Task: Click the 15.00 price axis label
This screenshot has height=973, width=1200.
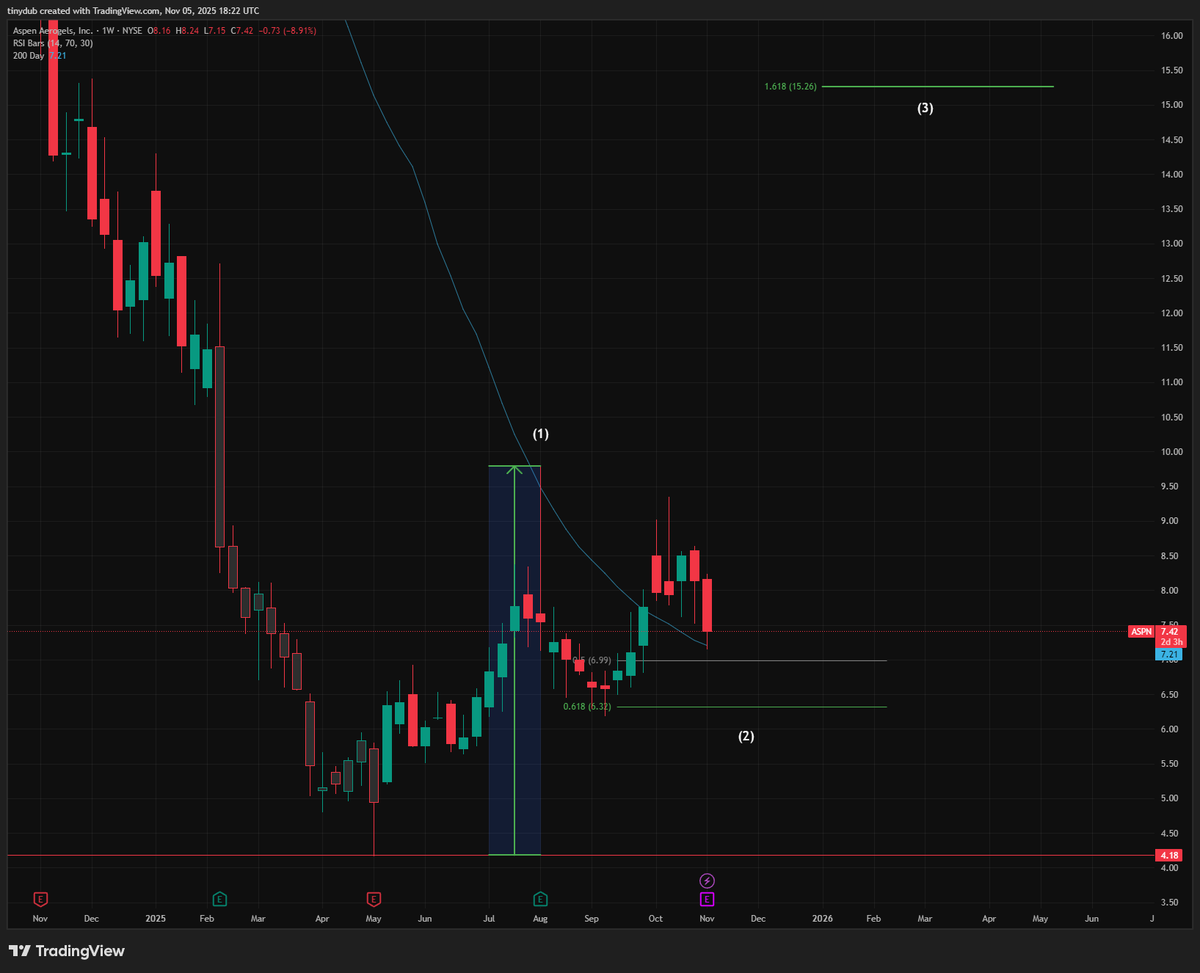Action: coord(1171,105)
